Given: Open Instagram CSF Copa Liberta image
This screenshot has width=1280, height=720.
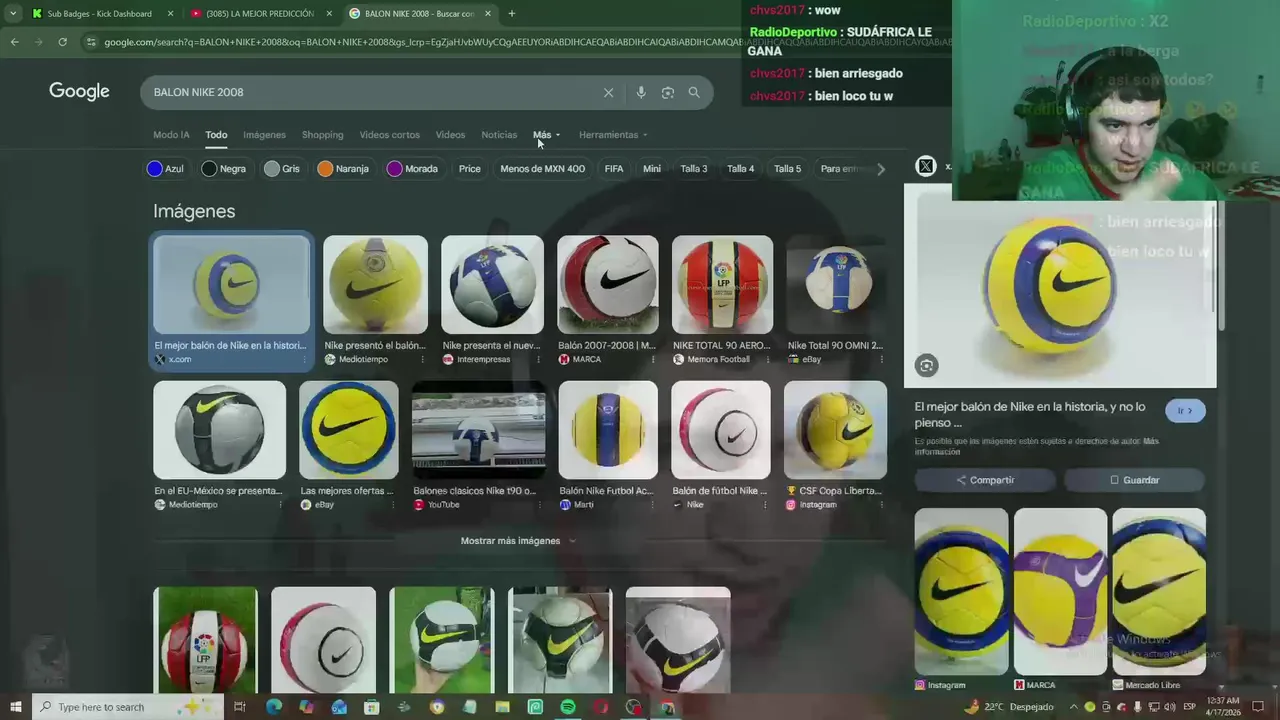Looking at the screenshot, I should 835,430.
